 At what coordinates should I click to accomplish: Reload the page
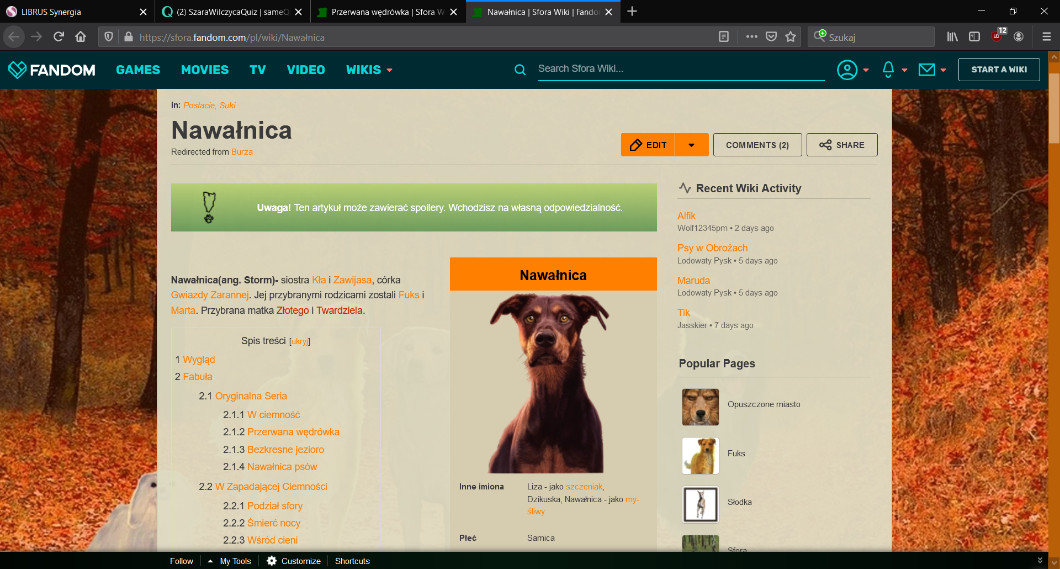pyautogui.click(x=59, y=36)
